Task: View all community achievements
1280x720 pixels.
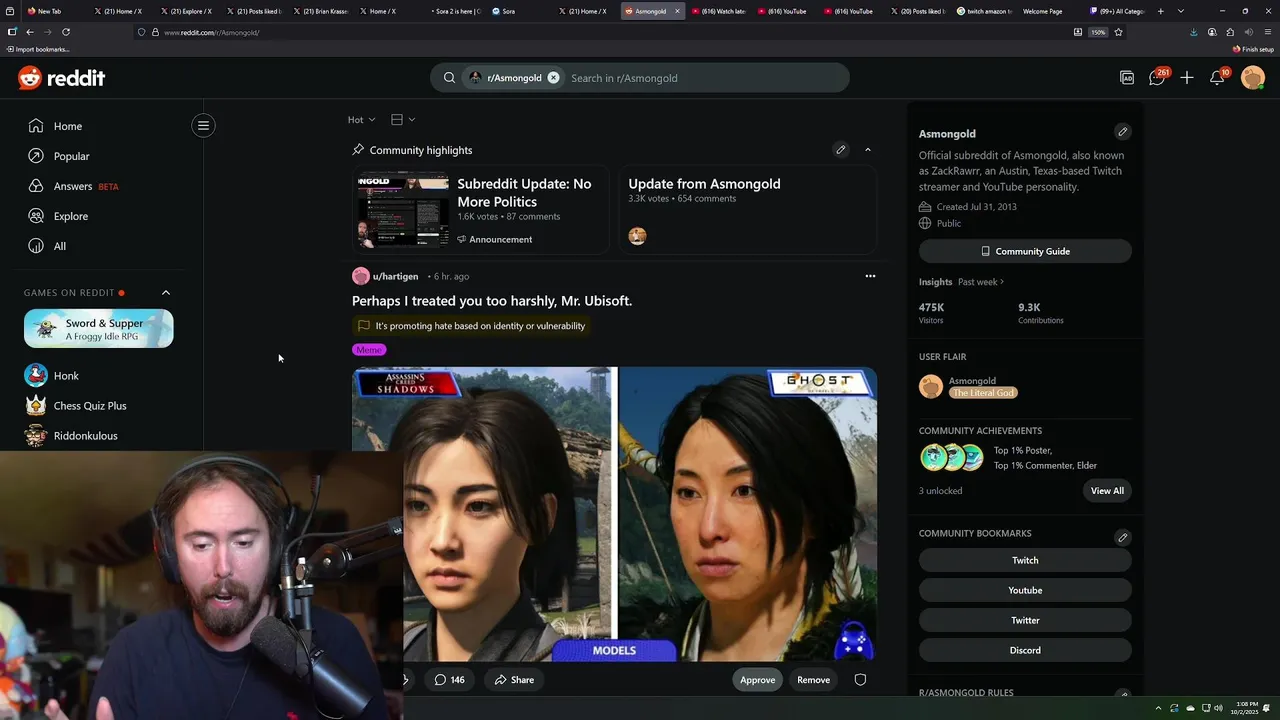Action: point(1107,491)
